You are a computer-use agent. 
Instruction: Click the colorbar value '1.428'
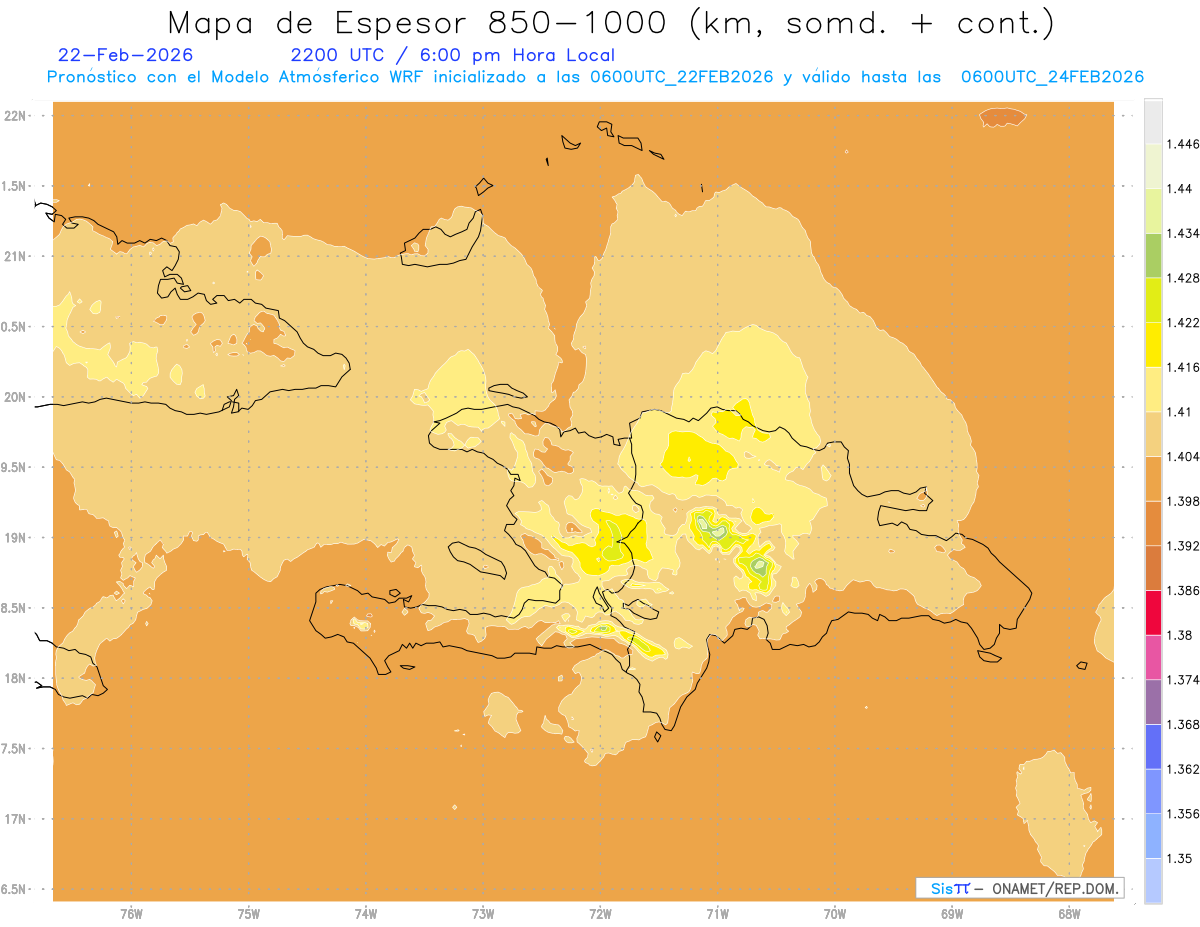click(x=1182, y=278)
